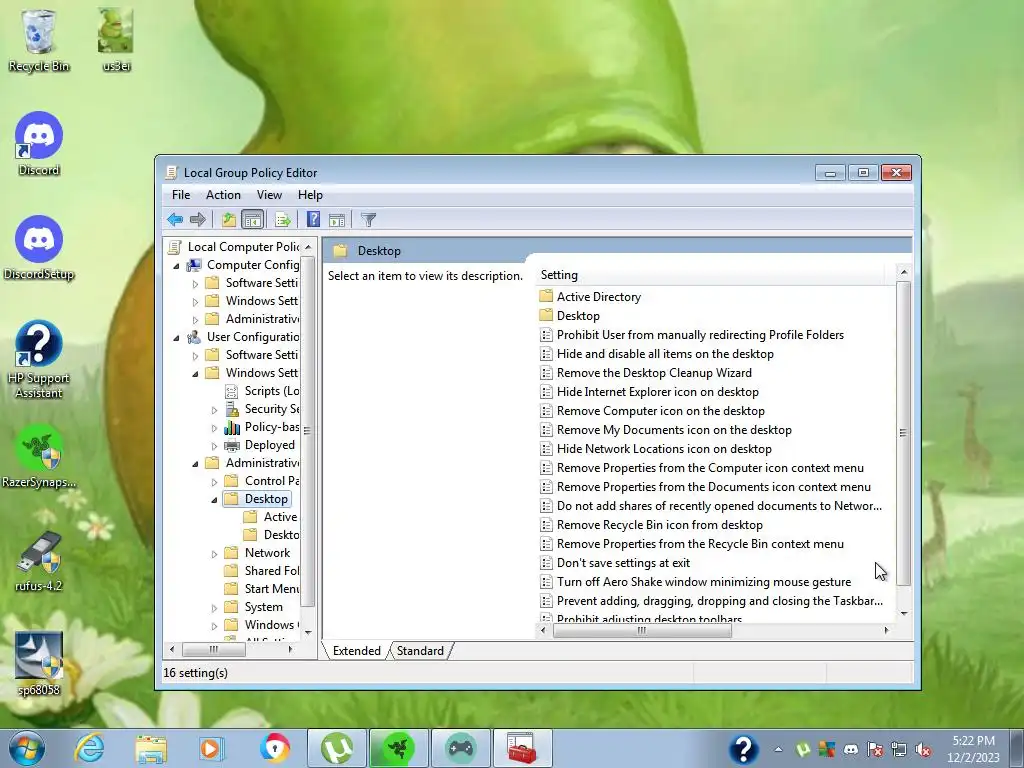This screenshot has height=768, width=1024.
Task: Open the Windows Start button
Action: coord(25,748)
